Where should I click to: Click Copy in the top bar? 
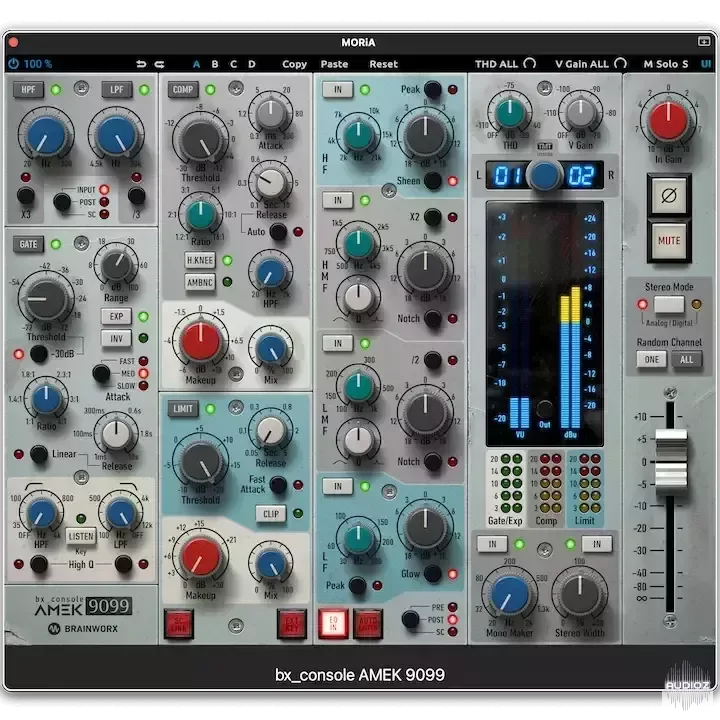pyautogui.click(x=294, y=64)
